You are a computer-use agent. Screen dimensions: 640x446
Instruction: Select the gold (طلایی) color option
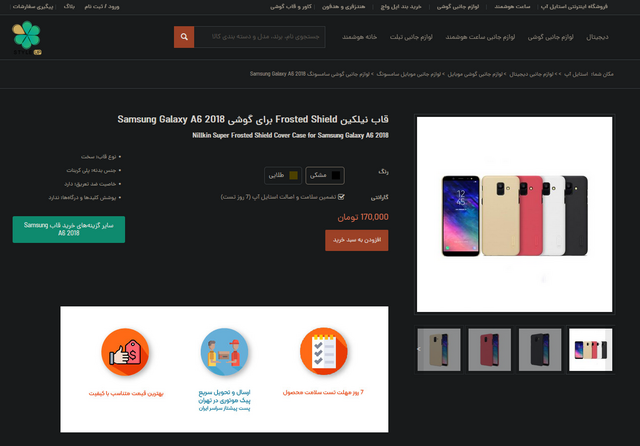click(283, 175)
